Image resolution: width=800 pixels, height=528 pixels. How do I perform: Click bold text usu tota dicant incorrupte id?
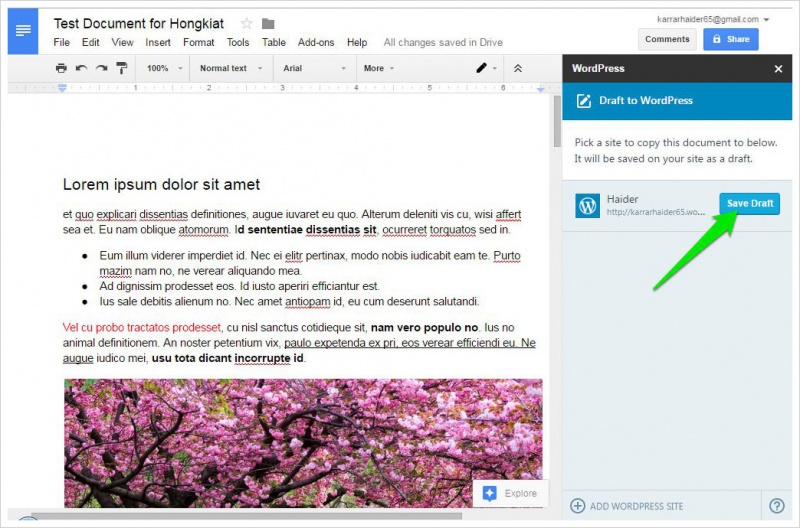pos(228,358)
